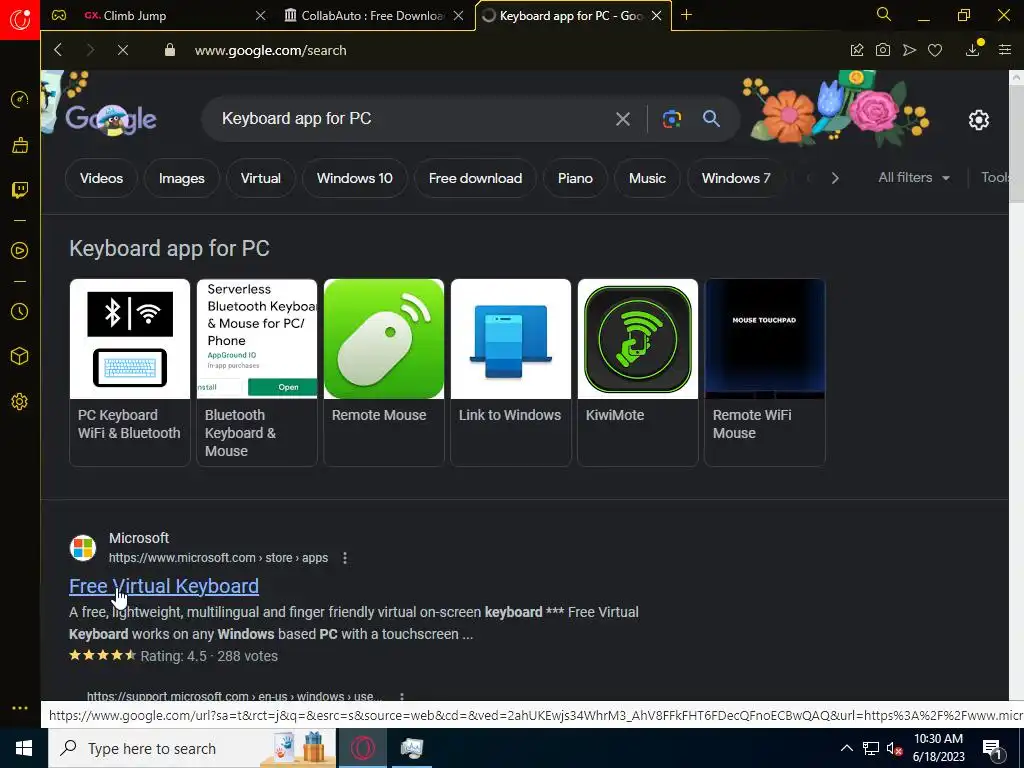
Task: Select the Windows 7 filter chip
Action: tap(736, 178)
